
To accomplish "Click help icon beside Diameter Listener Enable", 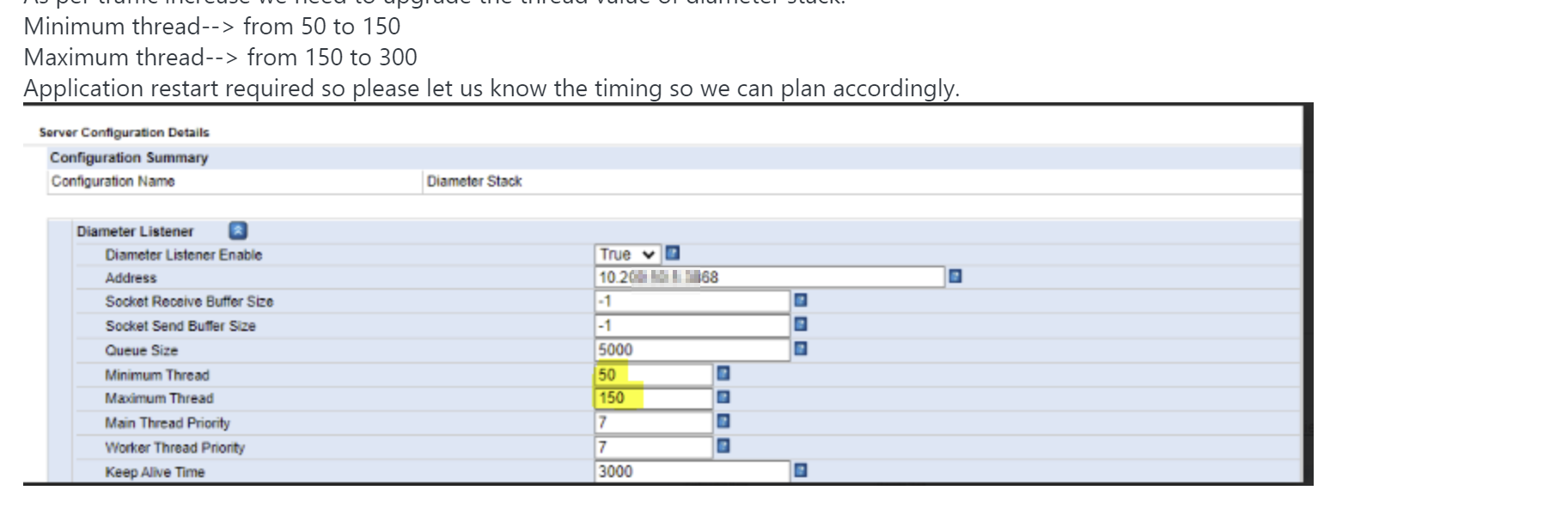I will tap(674, 254).
